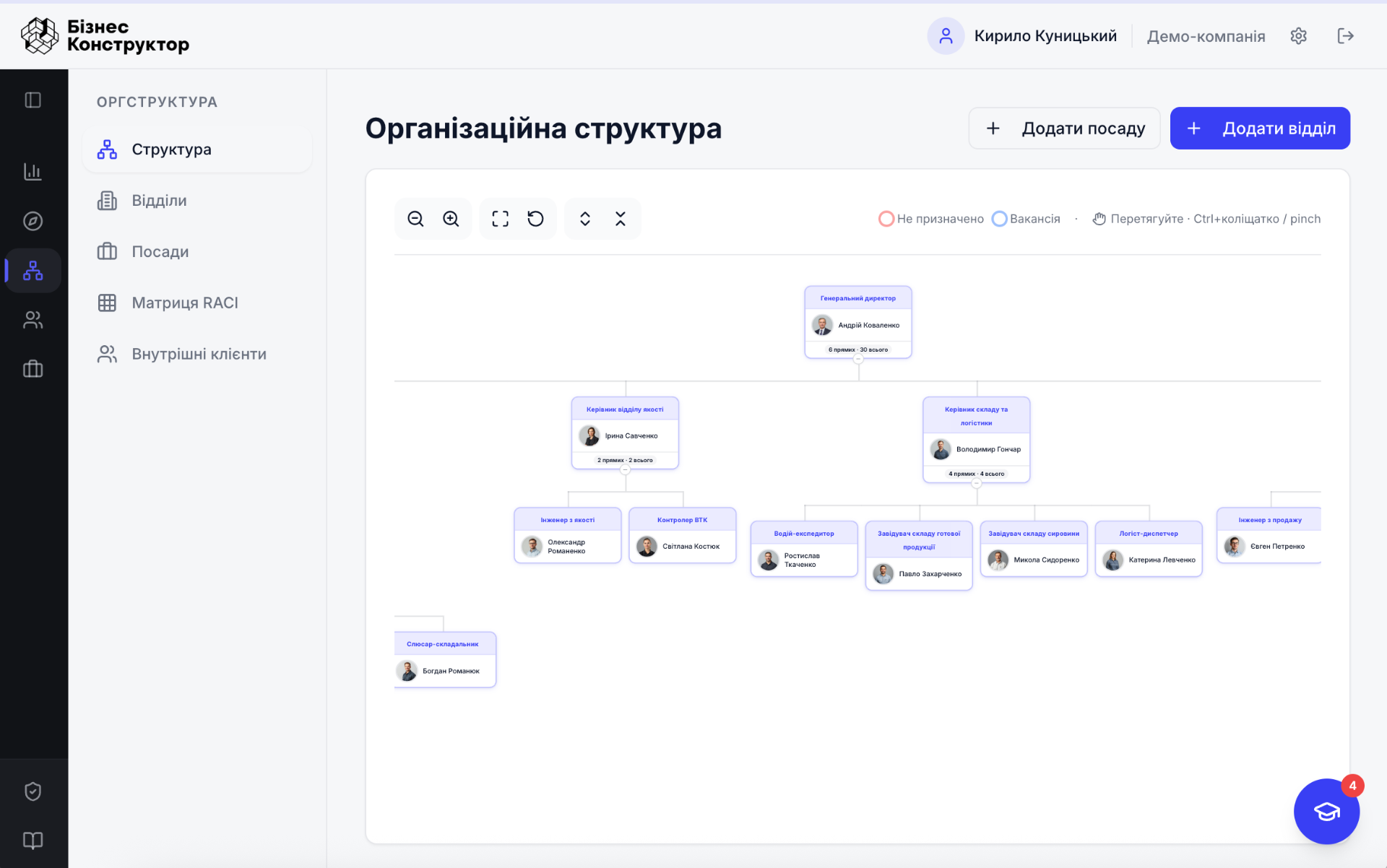Click "6 прямих · 30 всього" badge
The image size is (1387, 868).
[x=858, y=350]
